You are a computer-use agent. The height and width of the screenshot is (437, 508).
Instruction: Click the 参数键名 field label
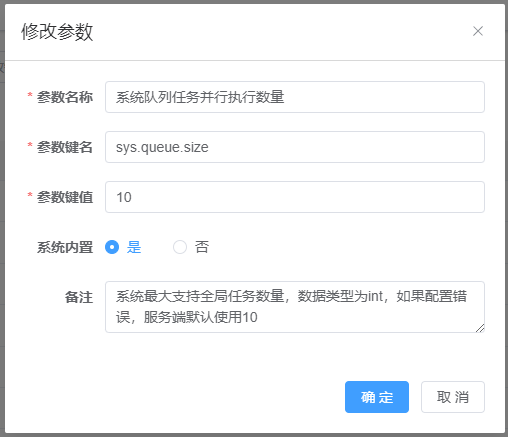pyautogui.click(x=65, y=147)
